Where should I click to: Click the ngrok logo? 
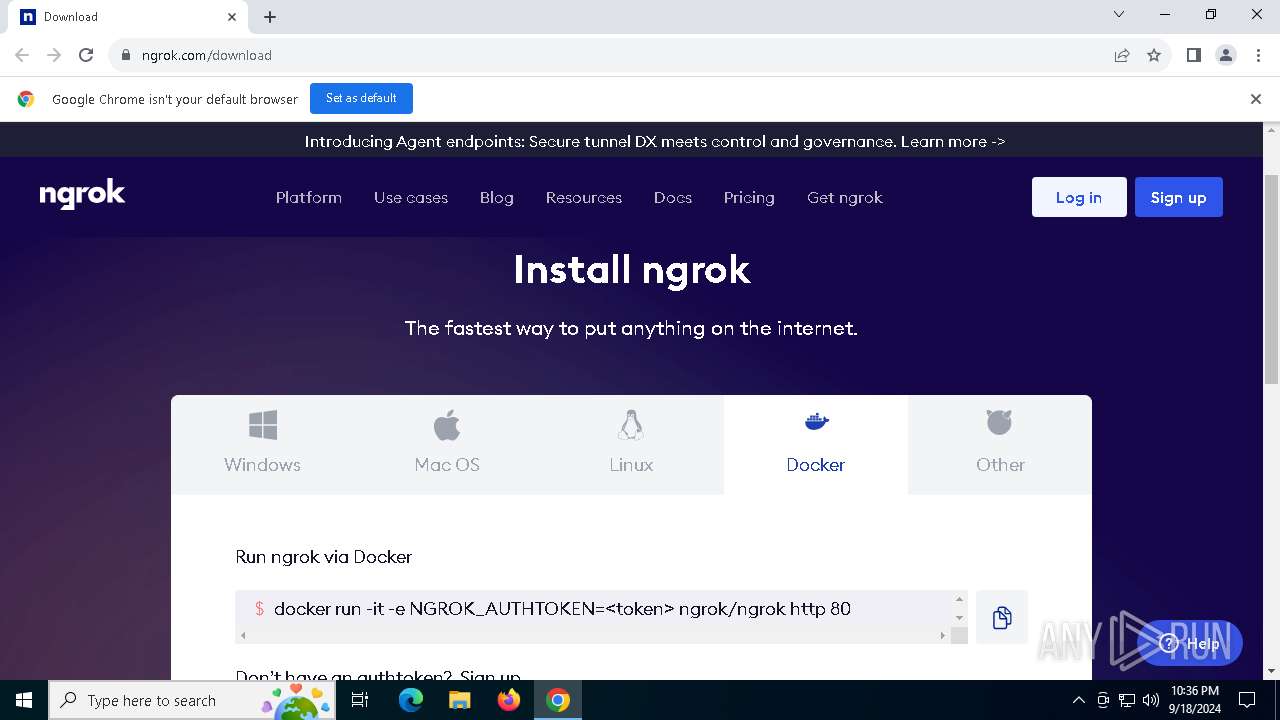pos(82,194)
